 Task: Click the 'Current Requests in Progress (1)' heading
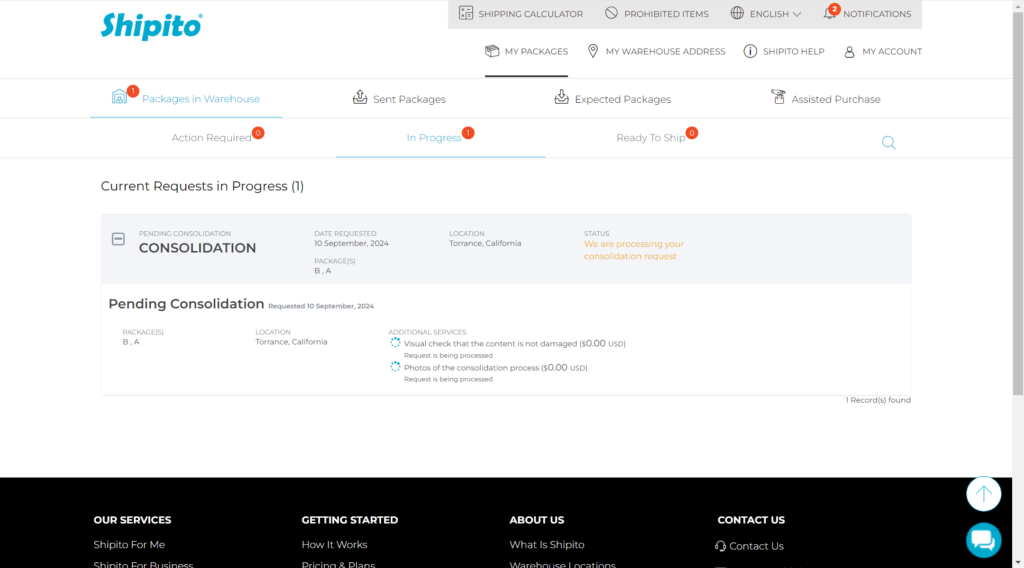pyautogui.click(x=202, y=186)
